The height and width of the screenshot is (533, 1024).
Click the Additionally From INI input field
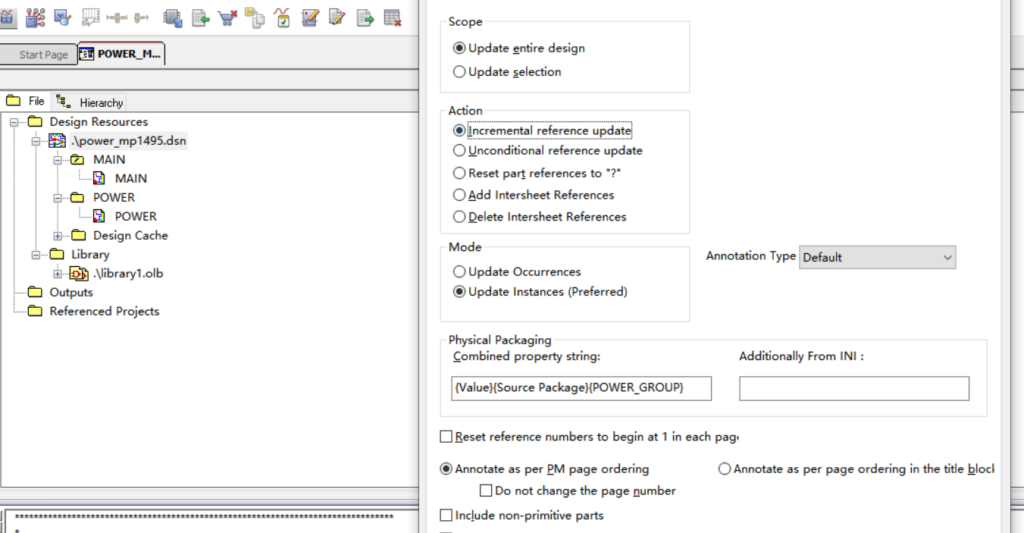coord(854,388)
